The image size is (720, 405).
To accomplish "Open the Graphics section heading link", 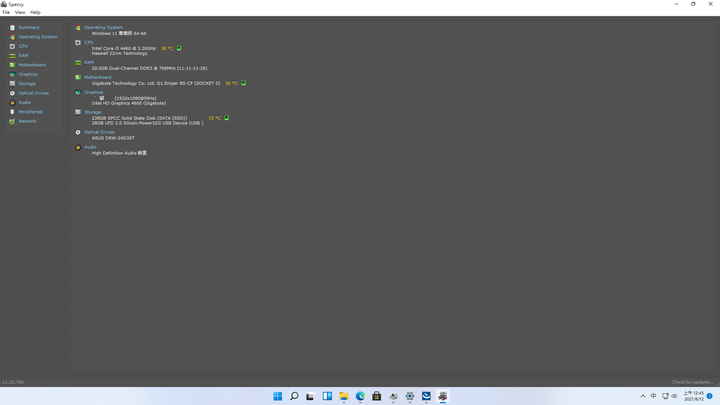I will 94,92.
